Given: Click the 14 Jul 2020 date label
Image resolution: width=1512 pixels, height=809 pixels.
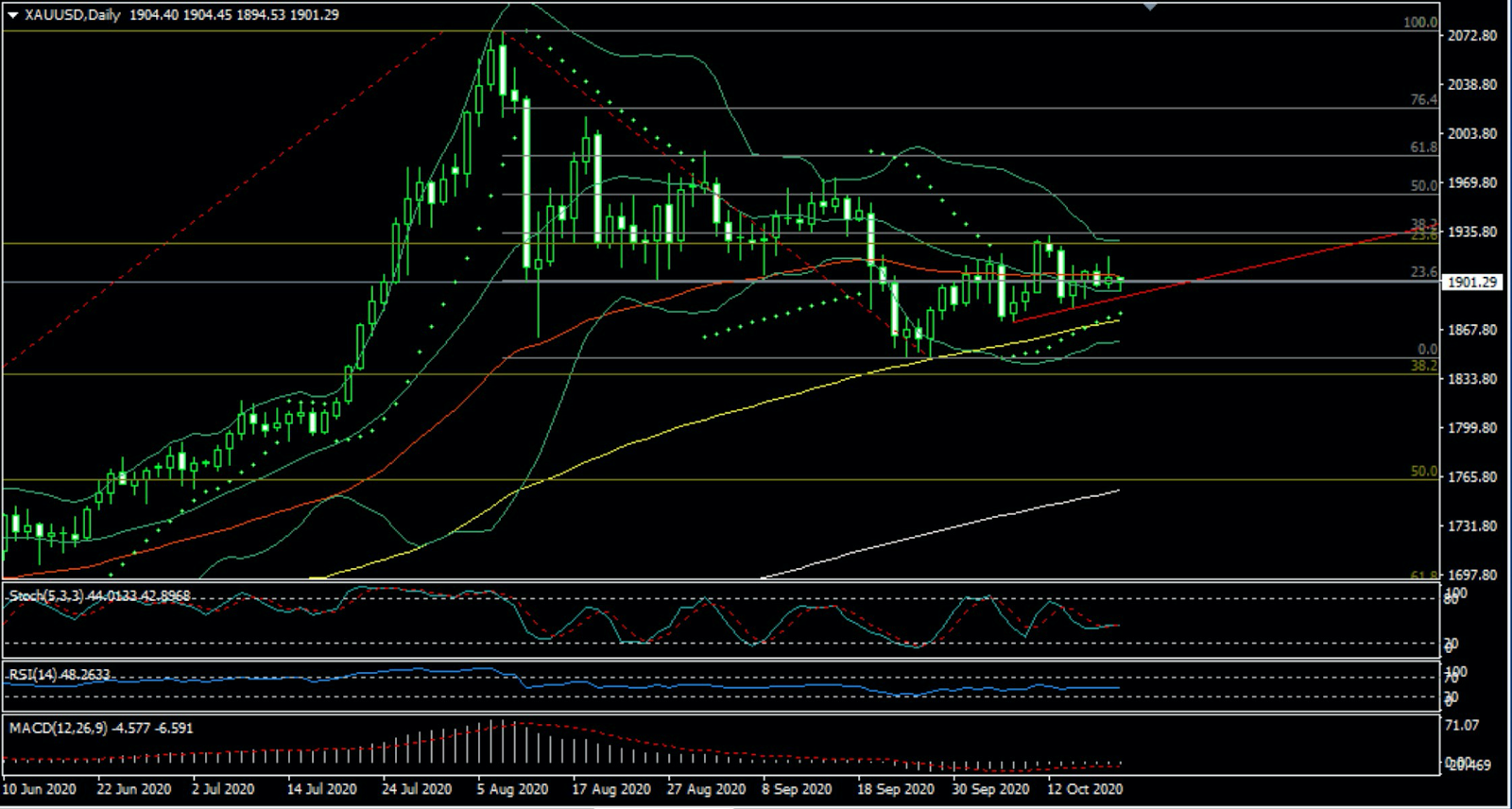Looking at the screenshot, I should click(x=322, y=789).
